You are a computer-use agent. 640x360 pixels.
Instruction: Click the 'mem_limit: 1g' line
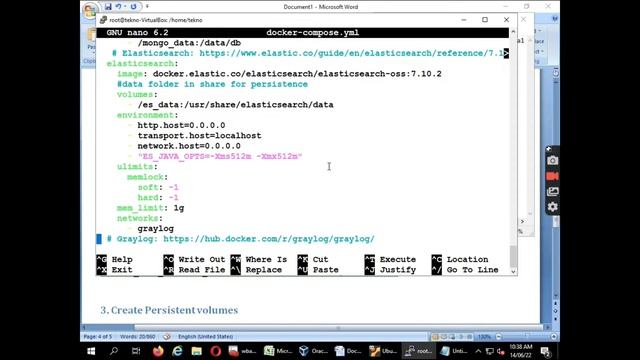tap(150, 208)
